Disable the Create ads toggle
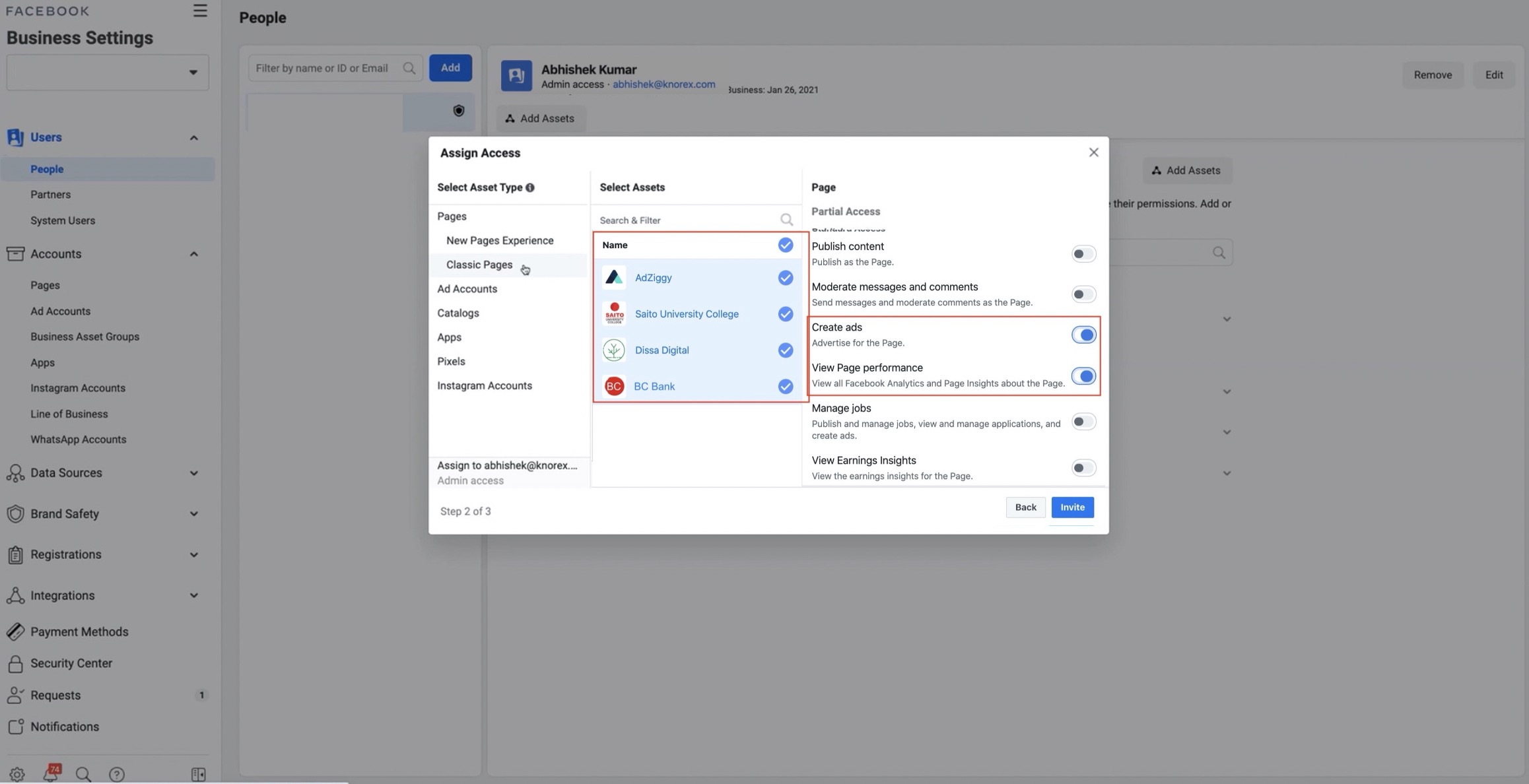The height and width of the screenshot is (784, 1529). [1083, 335]
